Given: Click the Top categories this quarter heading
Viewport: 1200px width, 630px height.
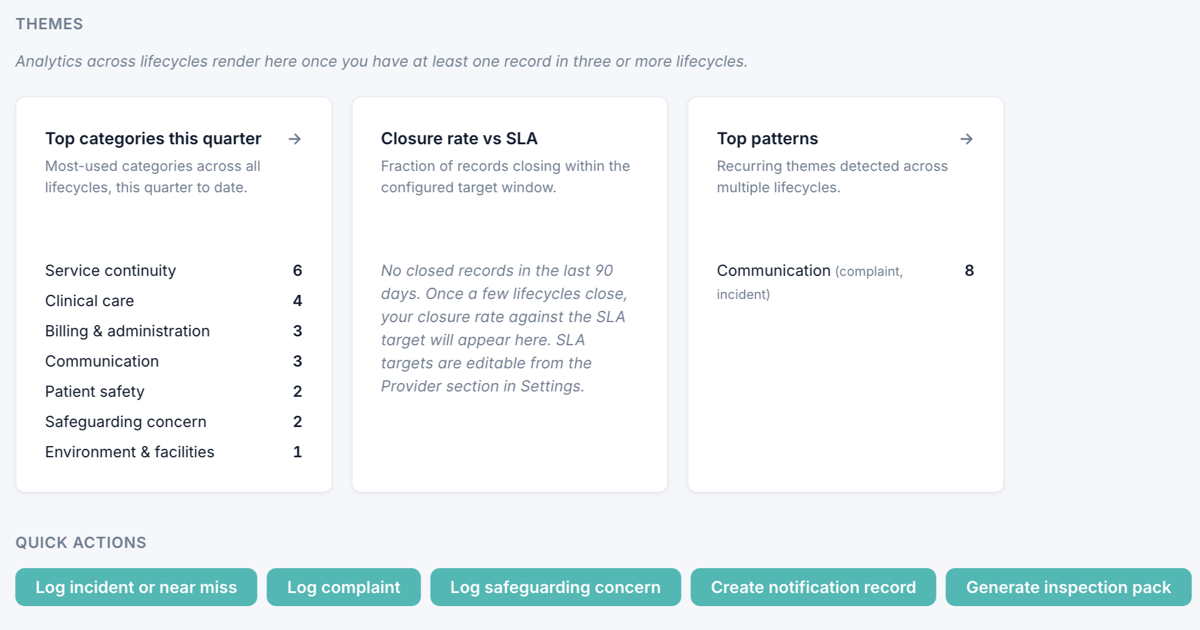Looking at the screenshot, I should click(153, 139).
